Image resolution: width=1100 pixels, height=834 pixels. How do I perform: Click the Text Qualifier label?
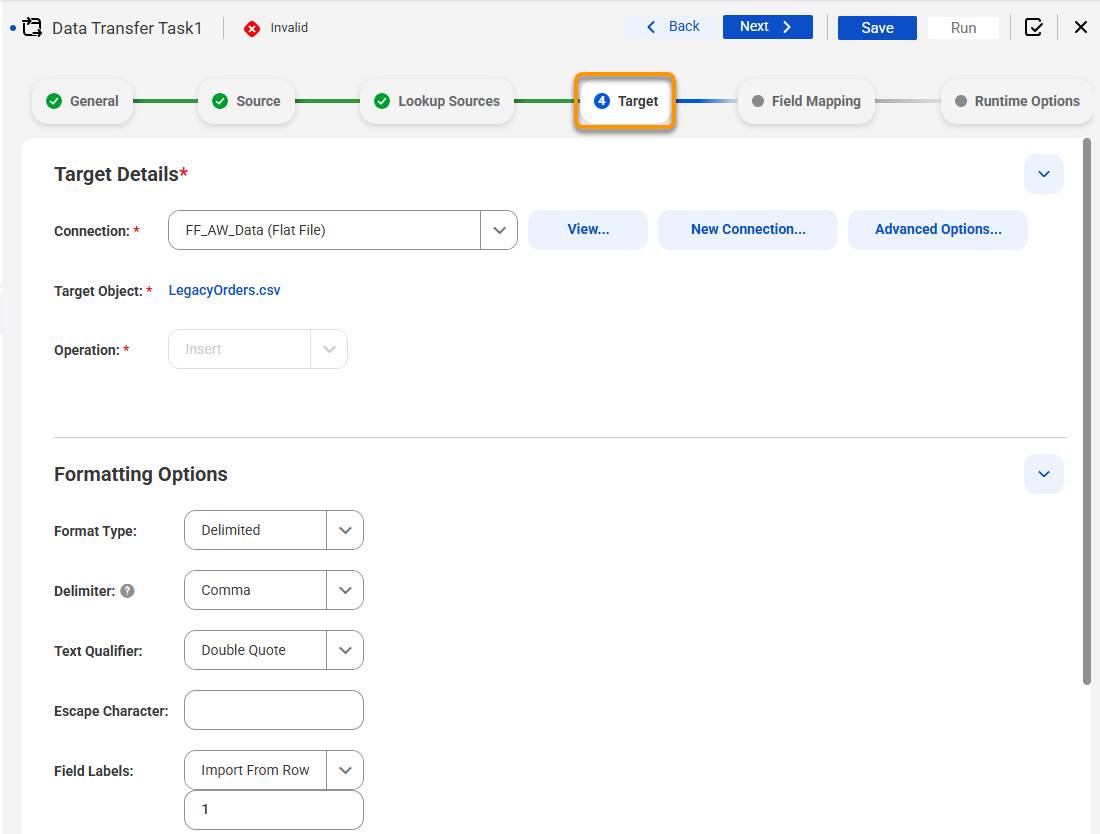point(98,651)
